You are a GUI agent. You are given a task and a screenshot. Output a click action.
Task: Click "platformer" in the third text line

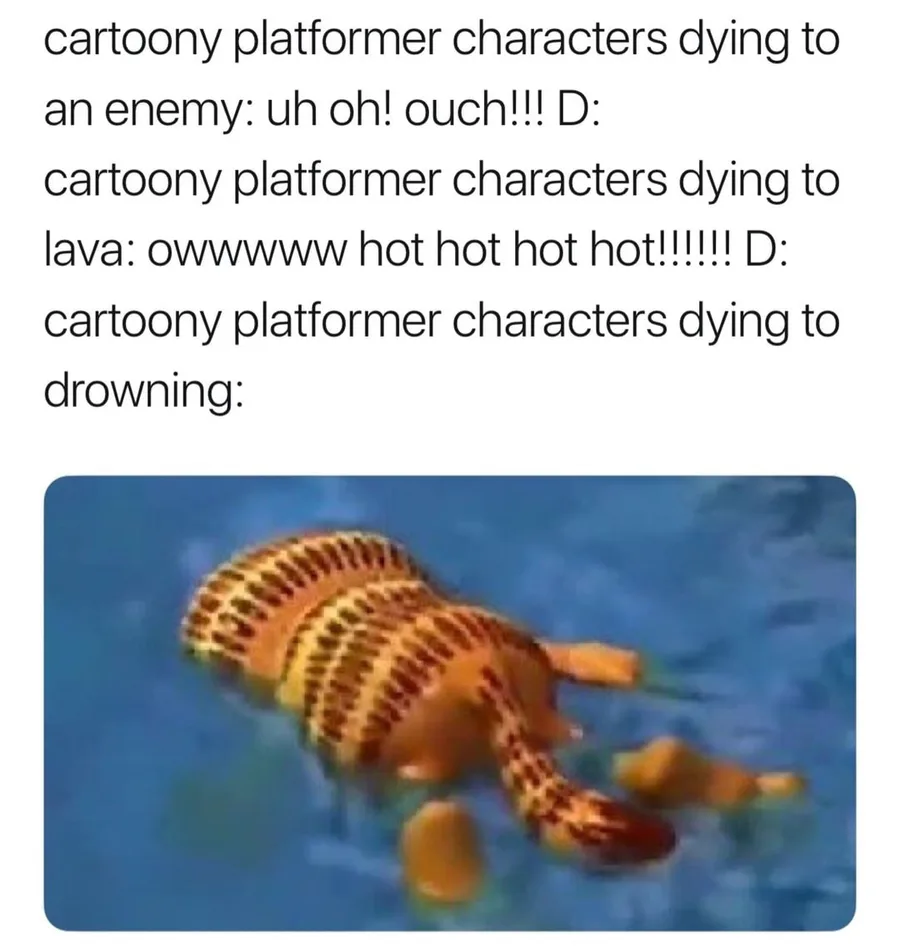(336, 183)
